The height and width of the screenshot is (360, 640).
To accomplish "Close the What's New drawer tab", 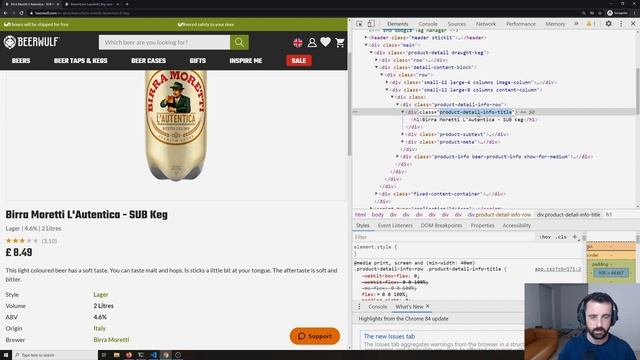I will (x=428, y=306).
